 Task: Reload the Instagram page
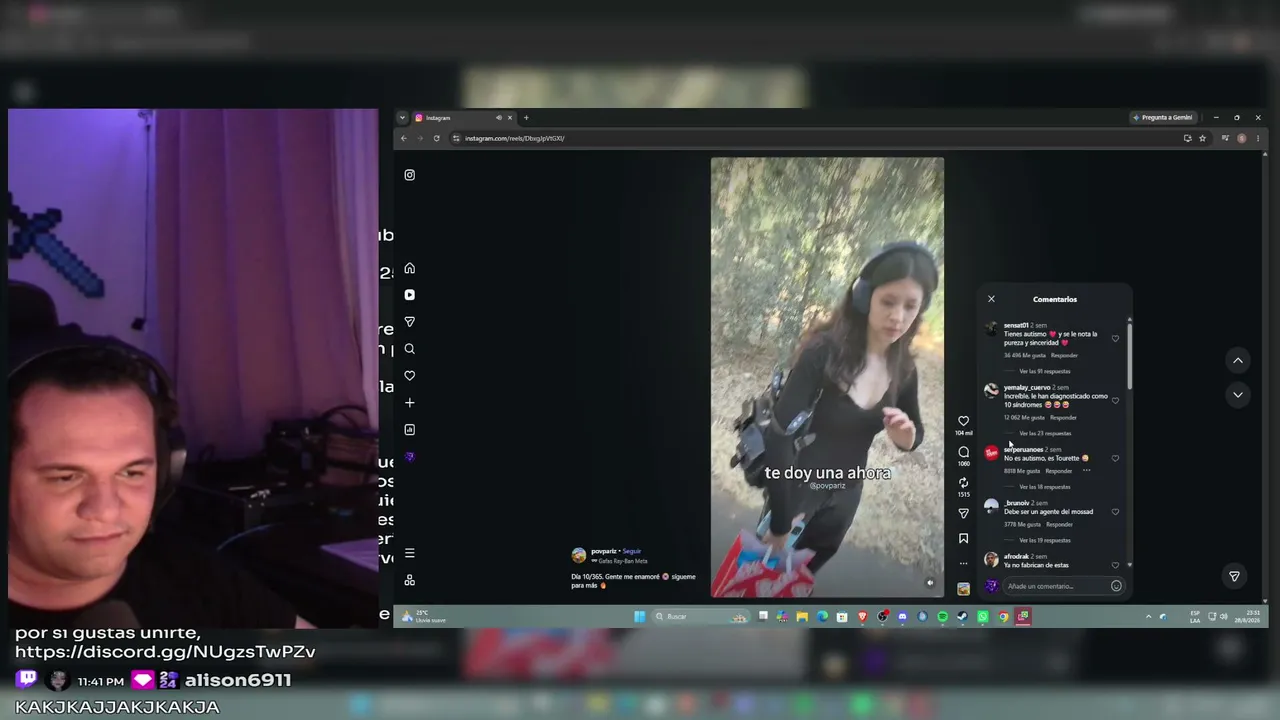pos(436,138)
